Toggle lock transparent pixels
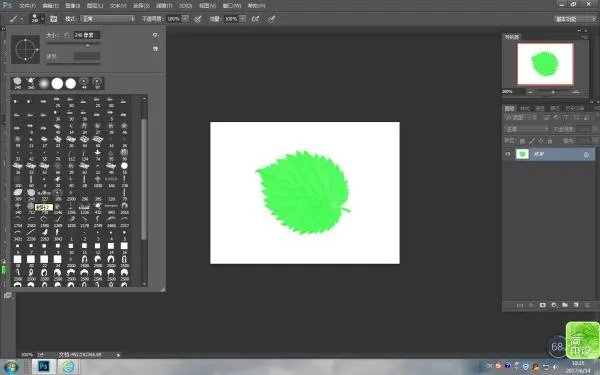 tap(522, 141)
